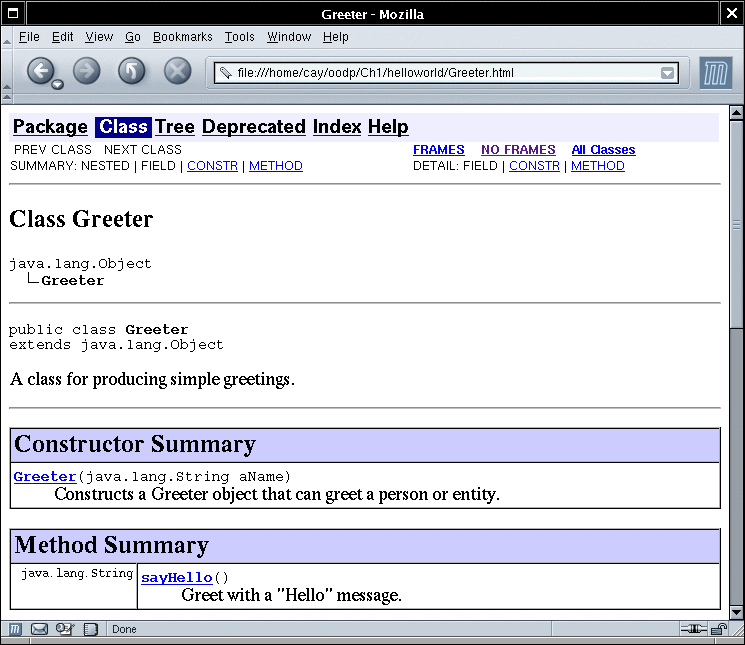Click the NO FRAMES link

click(x=517, y=150)
